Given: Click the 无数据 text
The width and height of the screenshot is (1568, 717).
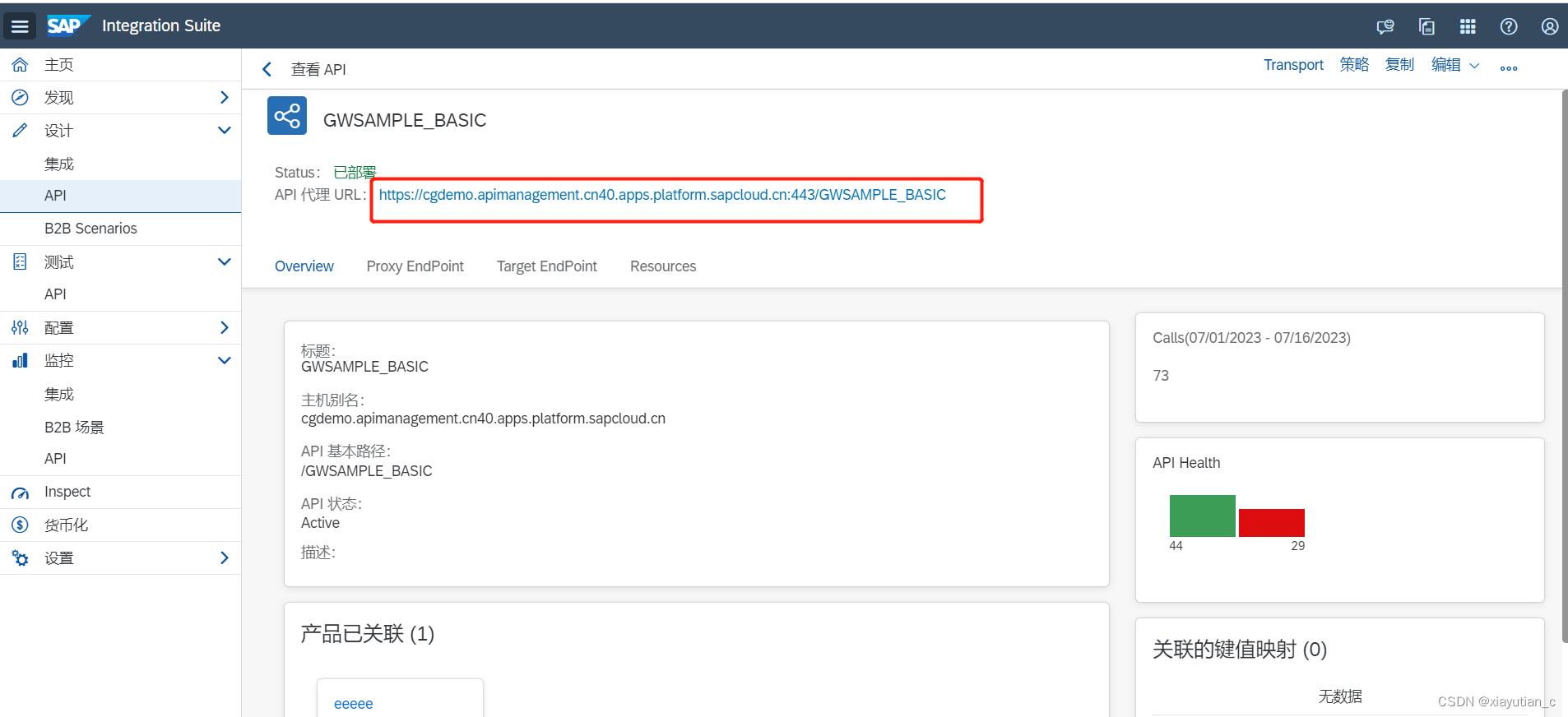Looking at the screenshot, I should [1340, 696].
